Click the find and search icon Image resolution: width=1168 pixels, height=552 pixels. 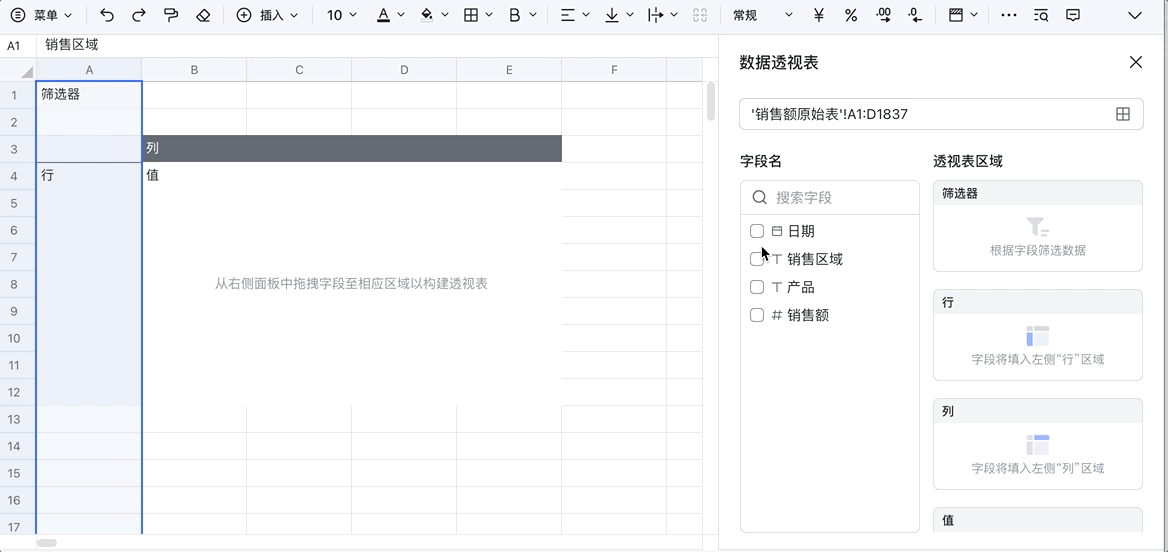coord(1041,15)
